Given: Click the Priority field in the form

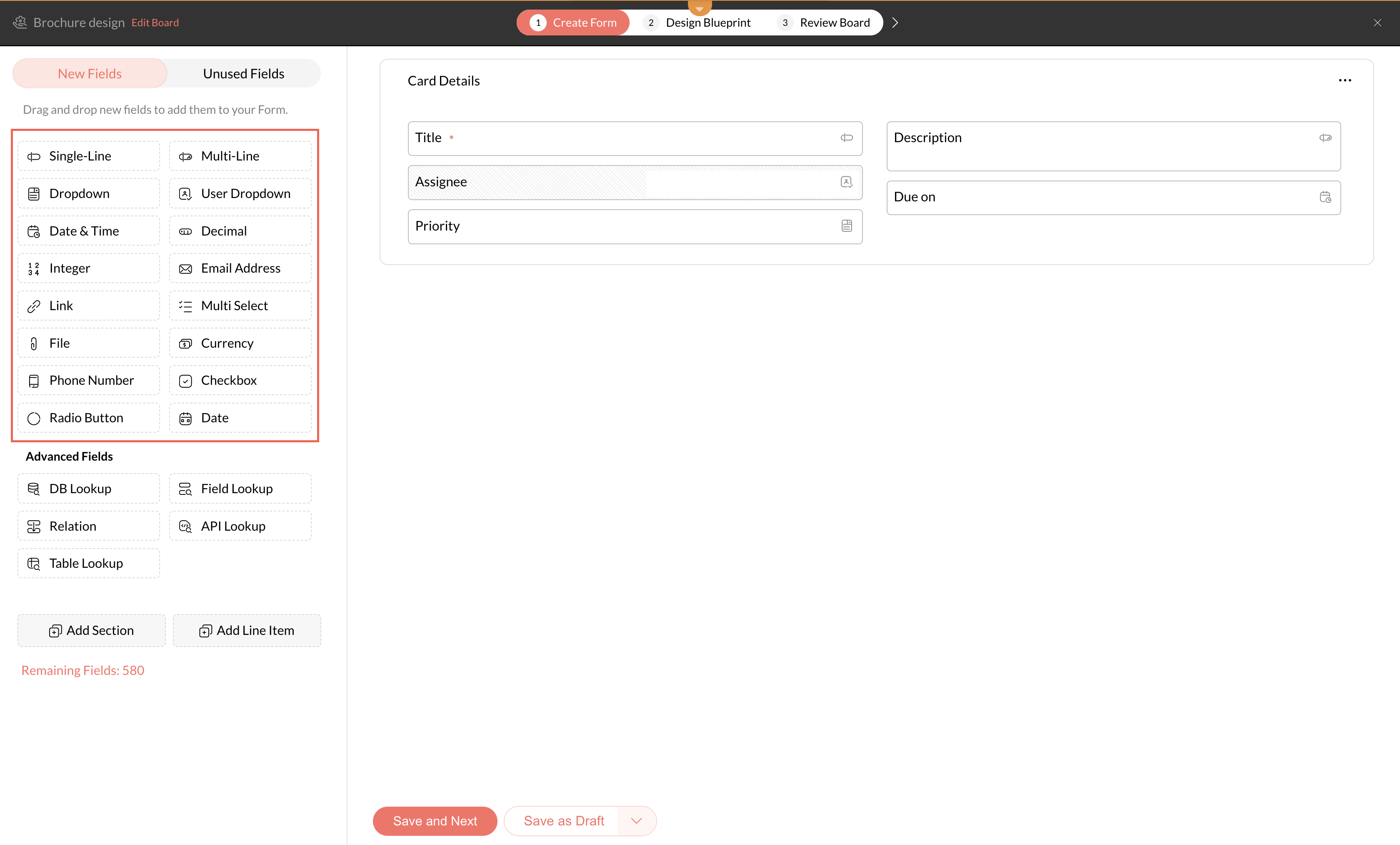Looking at the screenshot, I should pos(635,226).
